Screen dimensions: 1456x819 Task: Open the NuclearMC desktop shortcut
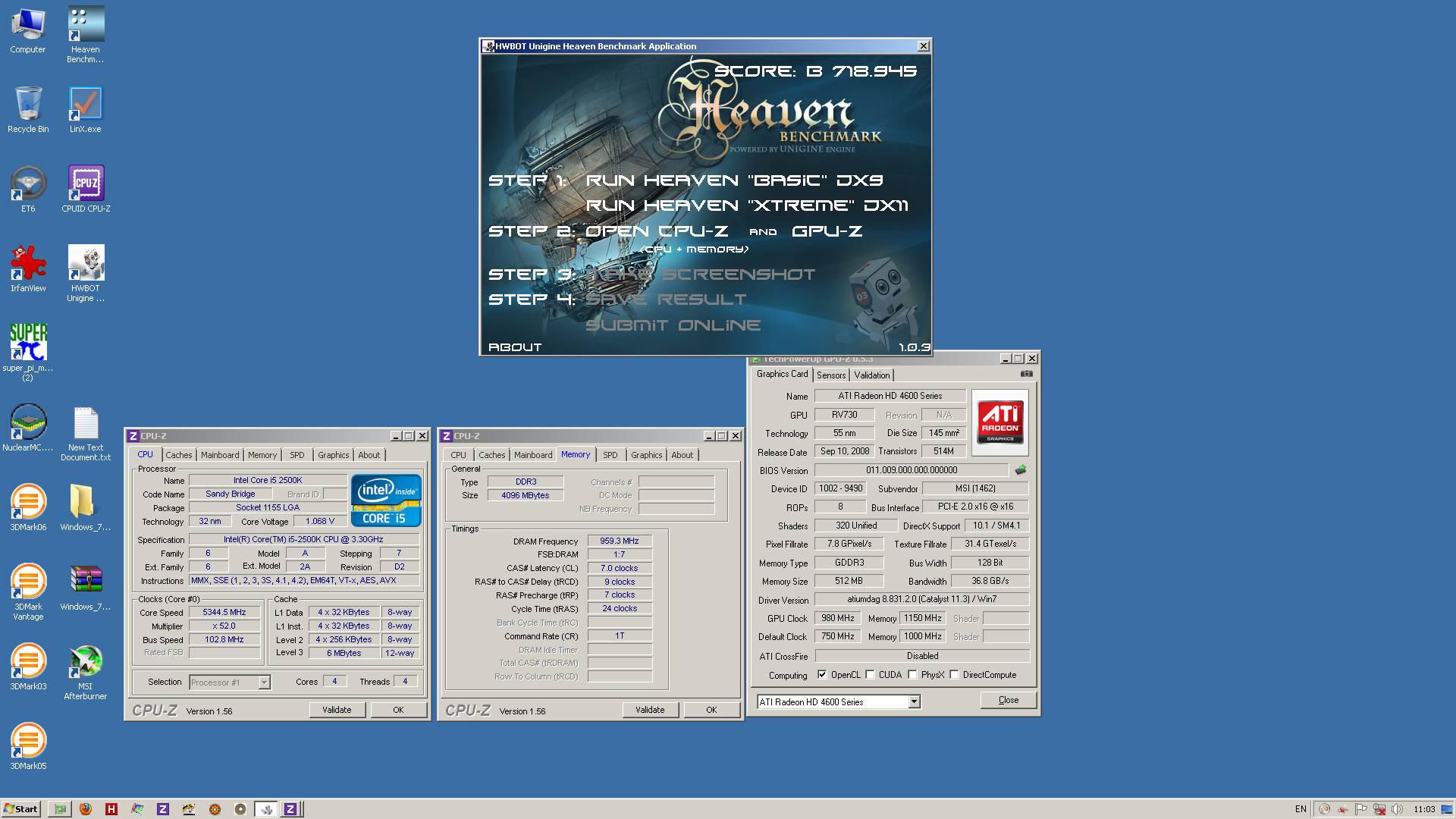pos(28,428)
